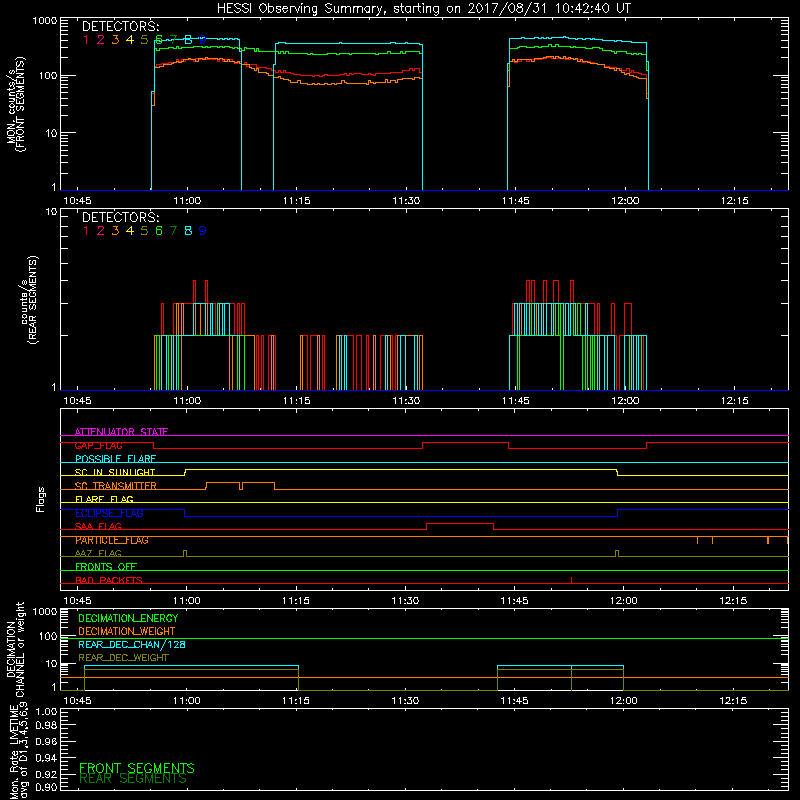The image size is (800, 800).
Task: Click the AAZ_FLAG label
Action: (x=98, y=553)
